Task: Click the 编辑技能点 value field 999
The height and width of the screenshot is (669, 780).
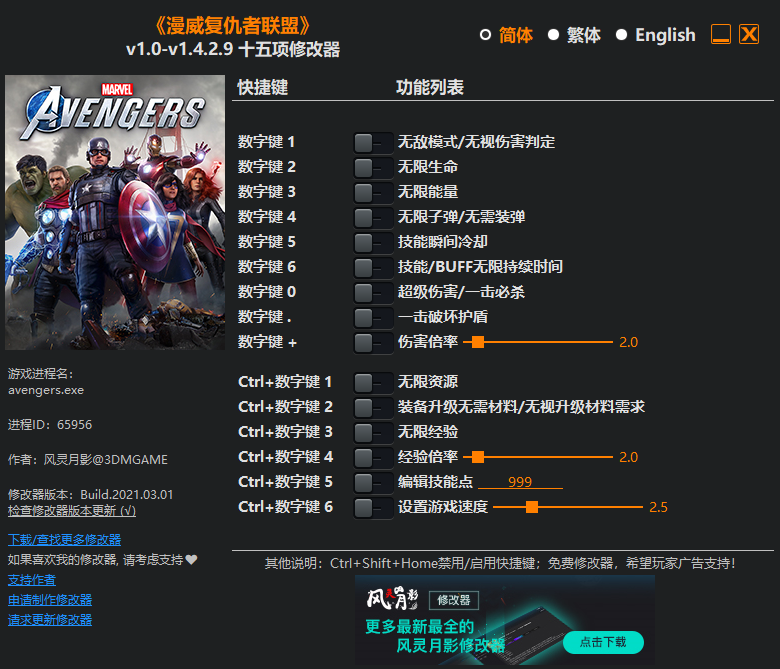Action: click(520, 482)
